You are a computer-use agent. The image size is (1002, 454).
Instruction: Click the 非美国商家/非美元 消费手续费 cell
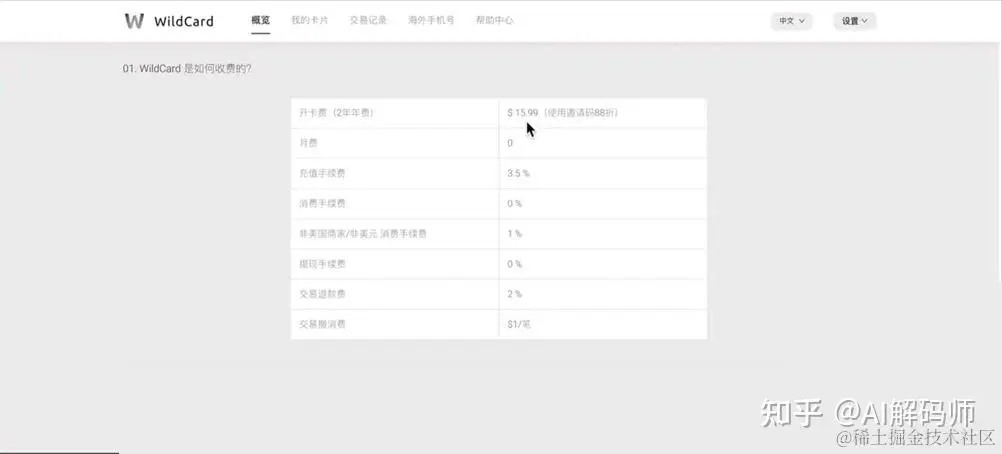click(395, 234)
